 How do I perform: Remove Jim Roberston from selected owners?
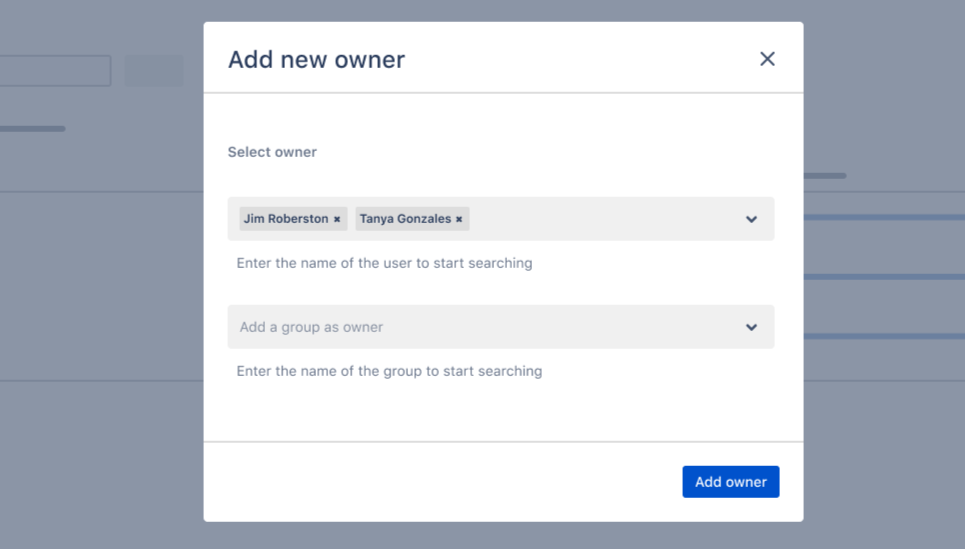337,220
